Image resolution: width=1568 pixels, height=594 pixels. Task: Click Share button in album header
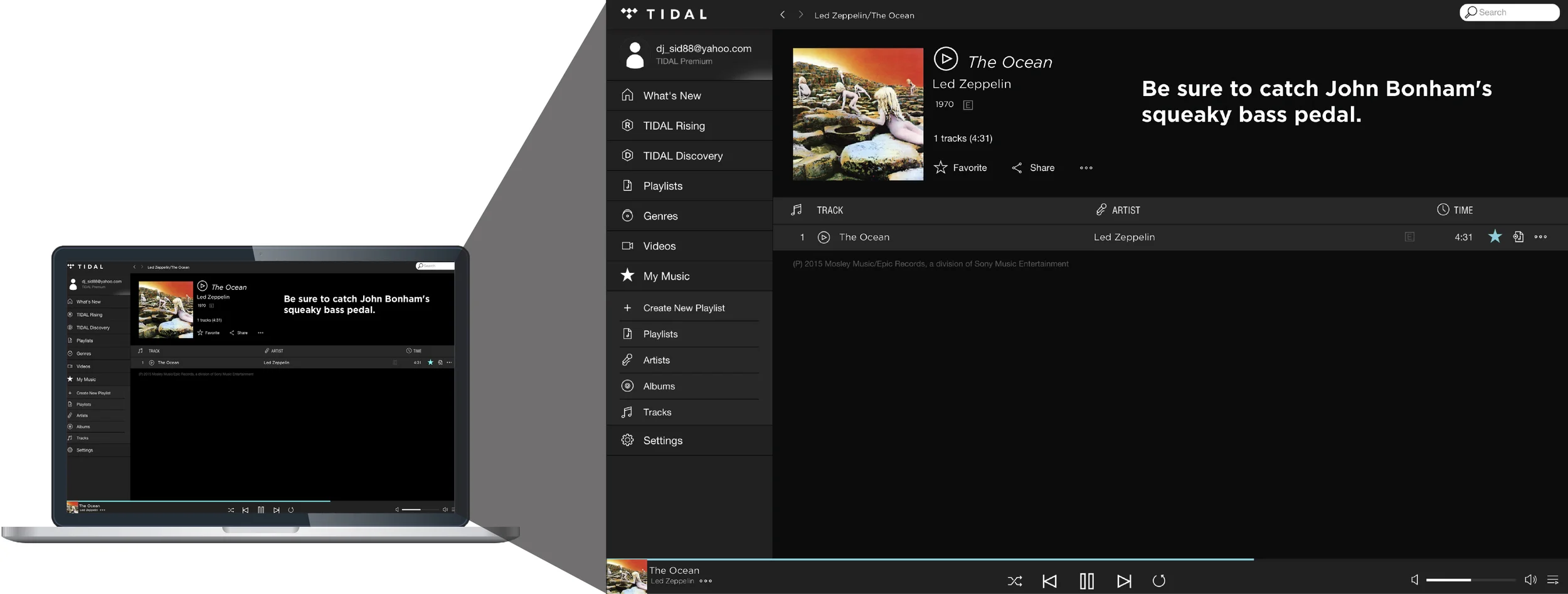click(1033, 167)
